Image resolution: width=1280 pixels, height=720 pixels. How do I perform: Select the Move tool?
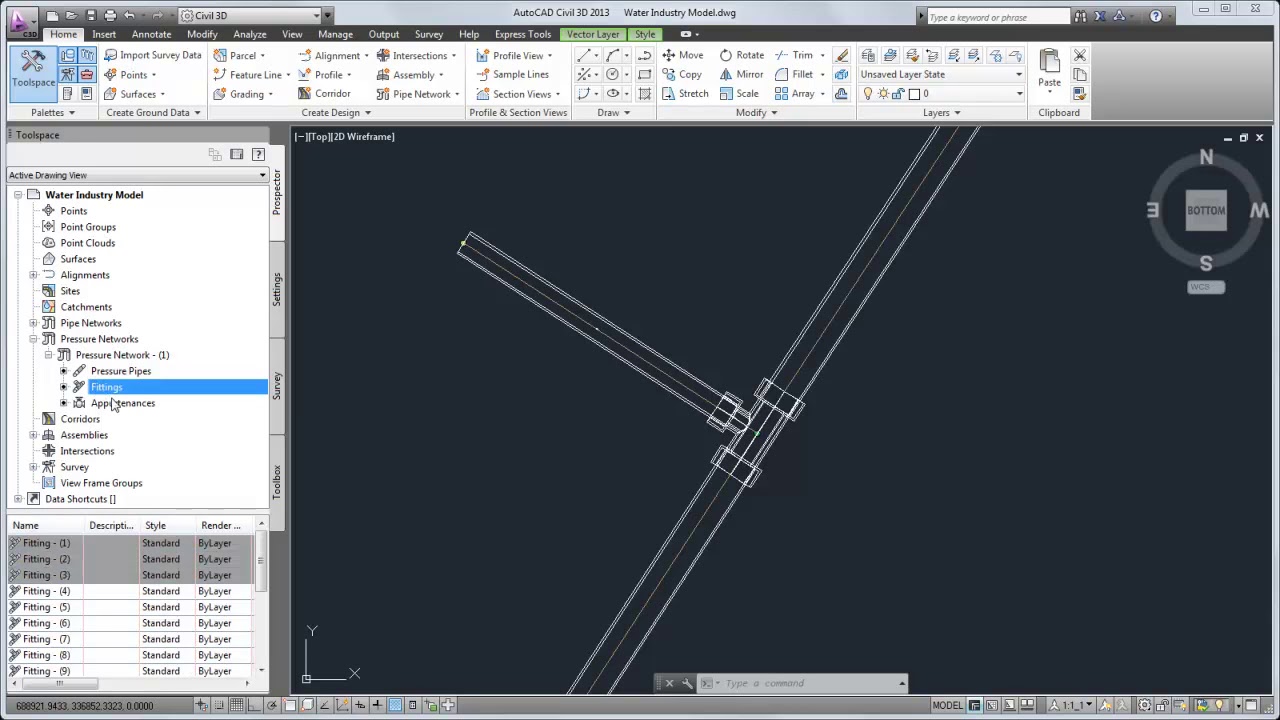coord(682,55)
